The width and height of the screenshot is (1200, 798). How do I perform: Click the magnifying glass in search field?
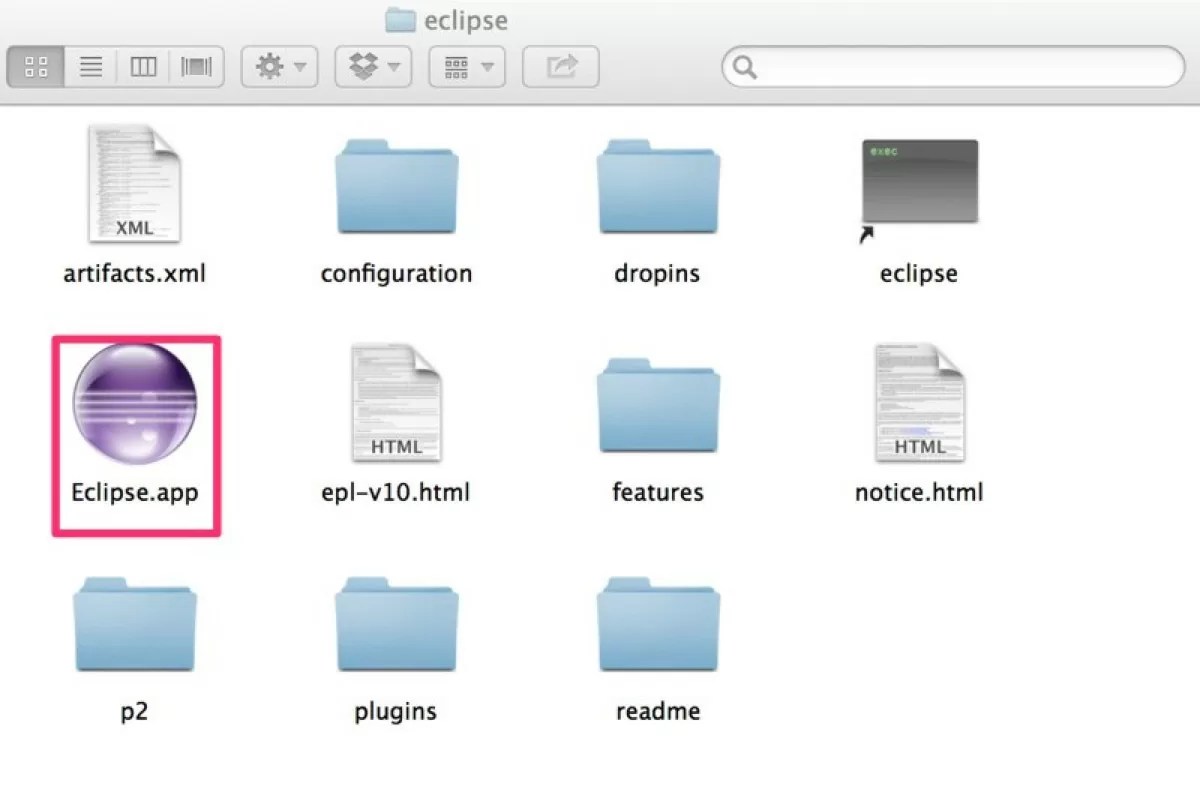744,68
